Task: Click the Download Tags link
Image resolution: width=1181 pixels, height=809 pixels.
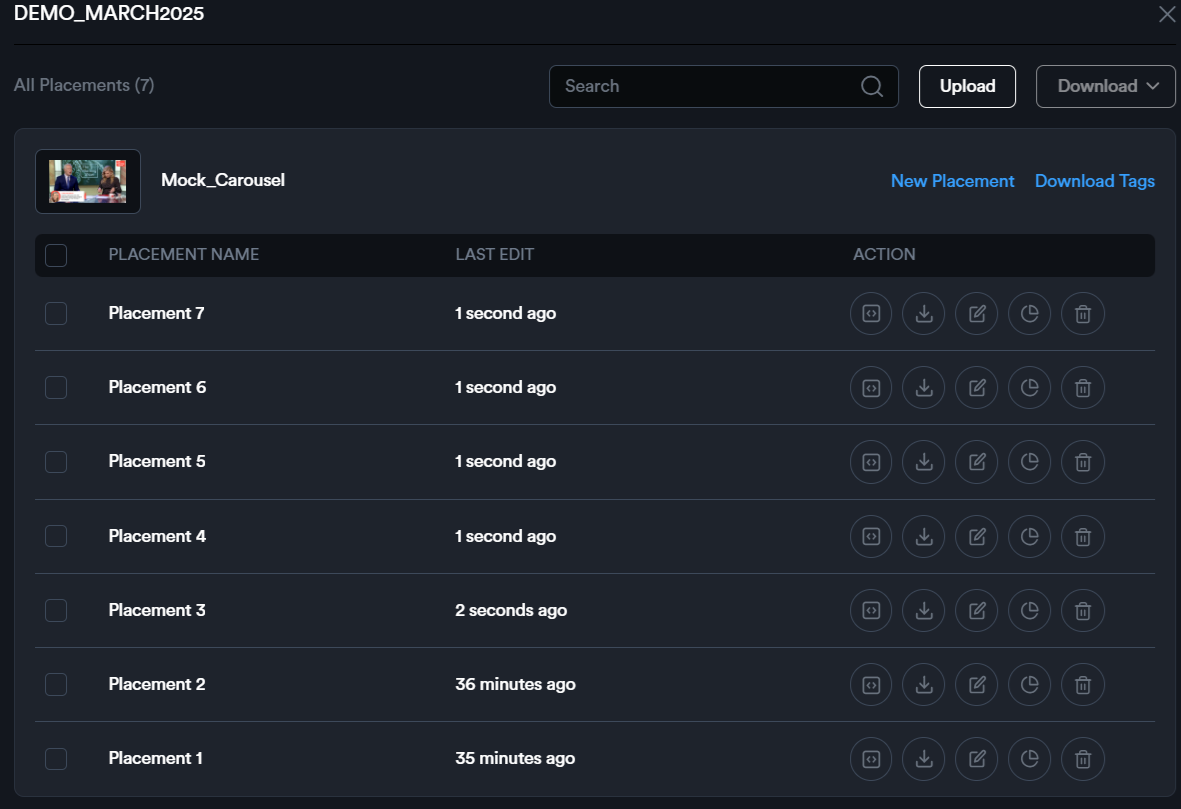Action: tap(1094, 181)
